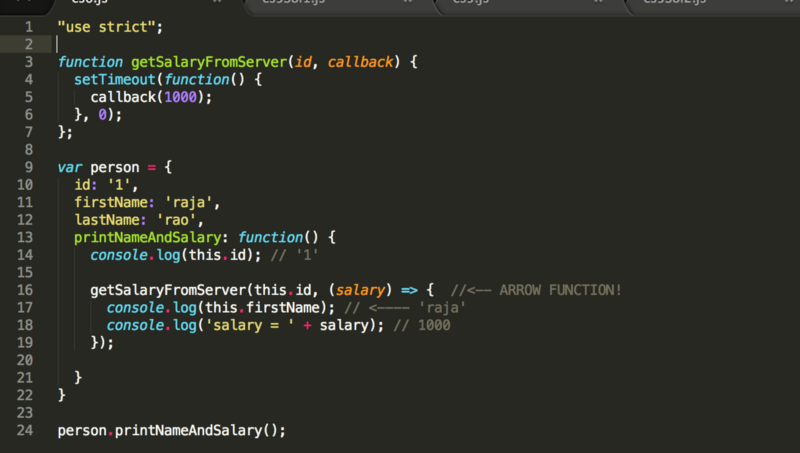Click the "use strict" string

(108, 26)
